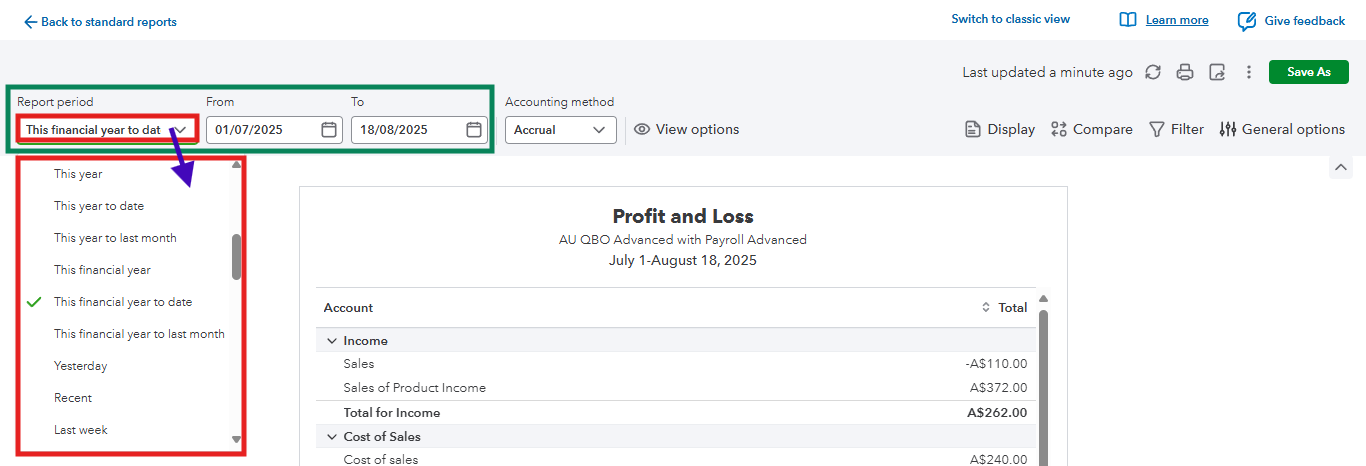1366x466 pixels.
Task: Click the report period list scrollbar
Action: coord(237,257)
